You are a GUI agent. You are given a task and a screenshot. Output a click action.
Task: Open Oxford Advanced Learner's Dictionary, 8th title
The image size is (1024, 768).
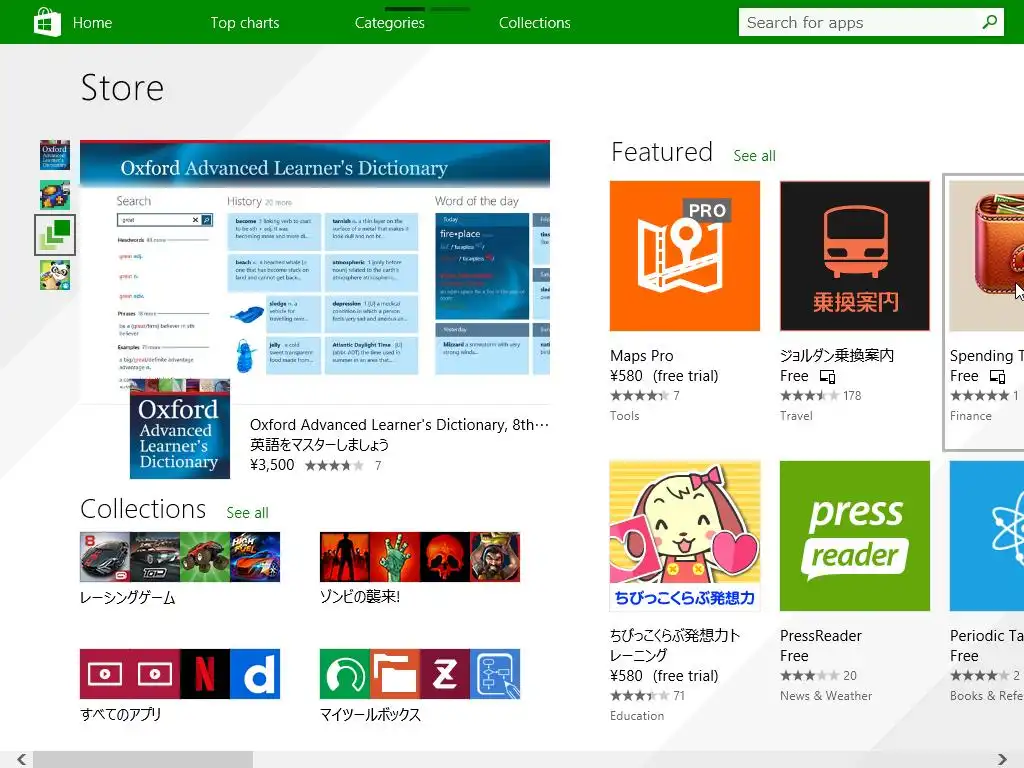[x=399, y=424]
